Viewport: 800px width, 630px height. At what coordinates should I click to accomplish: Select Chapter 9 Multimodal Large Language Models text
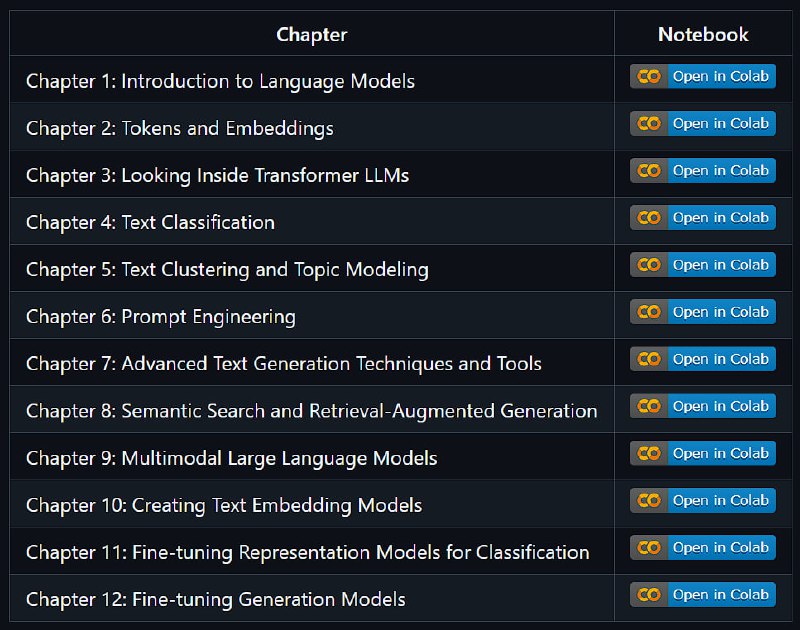[x=232, y=459]
